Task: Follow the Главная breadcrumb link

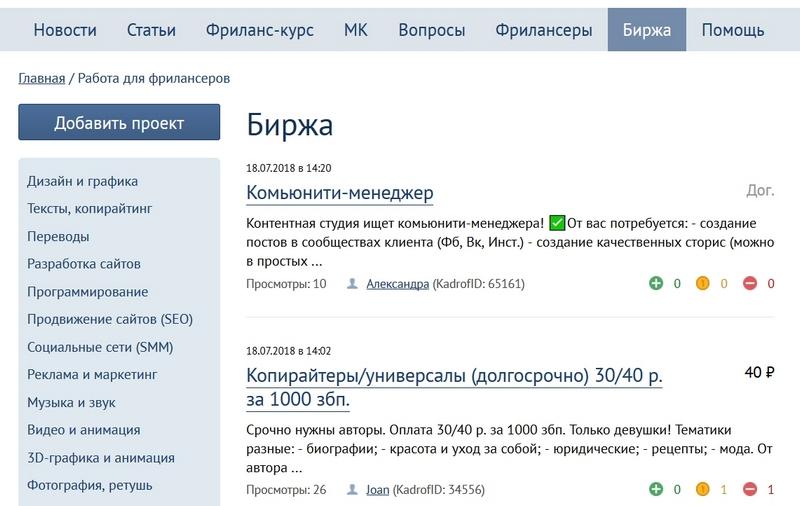Action: (x=41, y=78)
